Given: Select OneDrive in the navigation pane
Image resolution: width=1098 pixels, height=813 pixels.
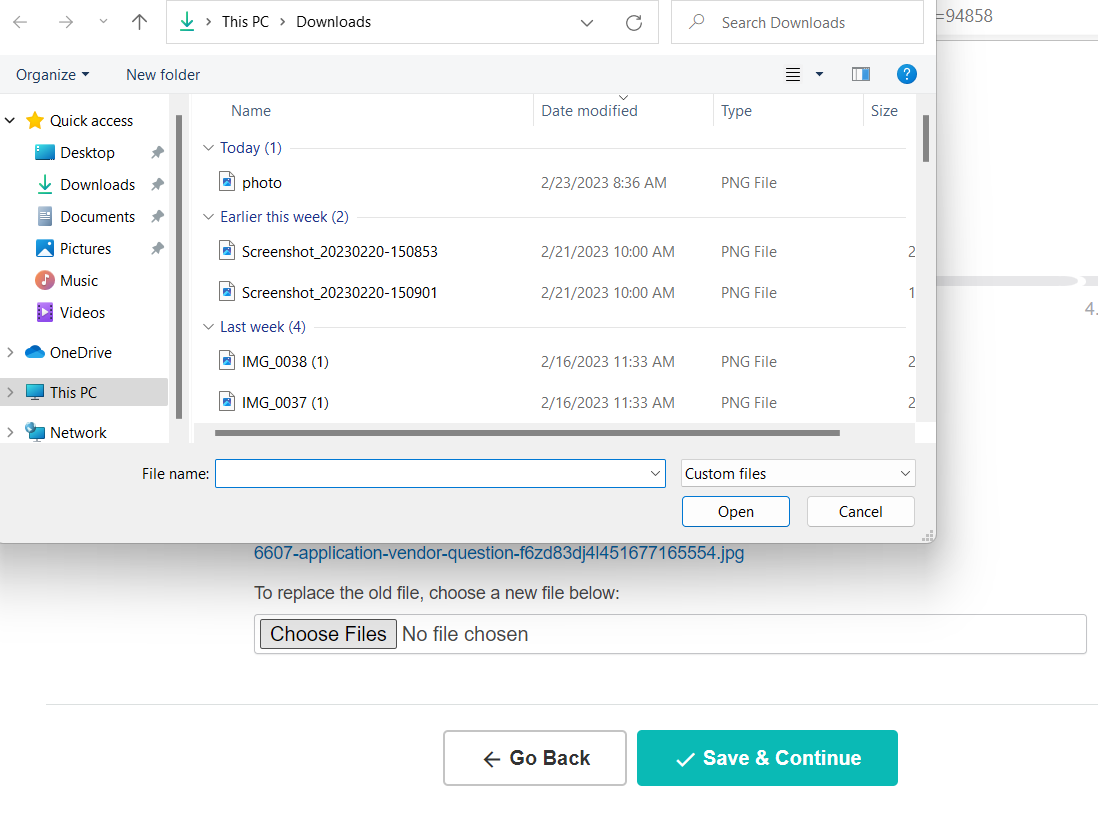Looking at the screenshot, I should click(x=81, y=353).
